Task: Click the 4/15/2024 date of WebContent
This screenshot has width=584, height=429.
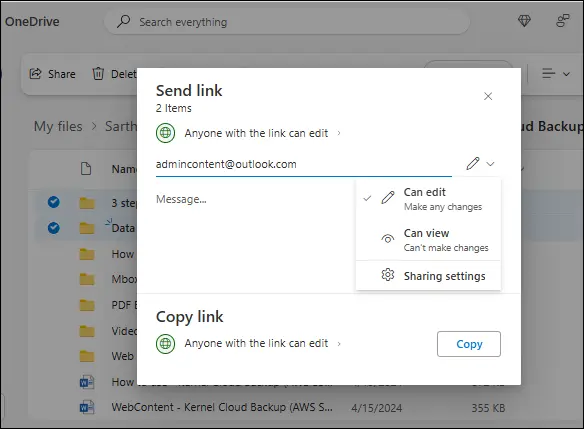Action: tap(377, 408)
